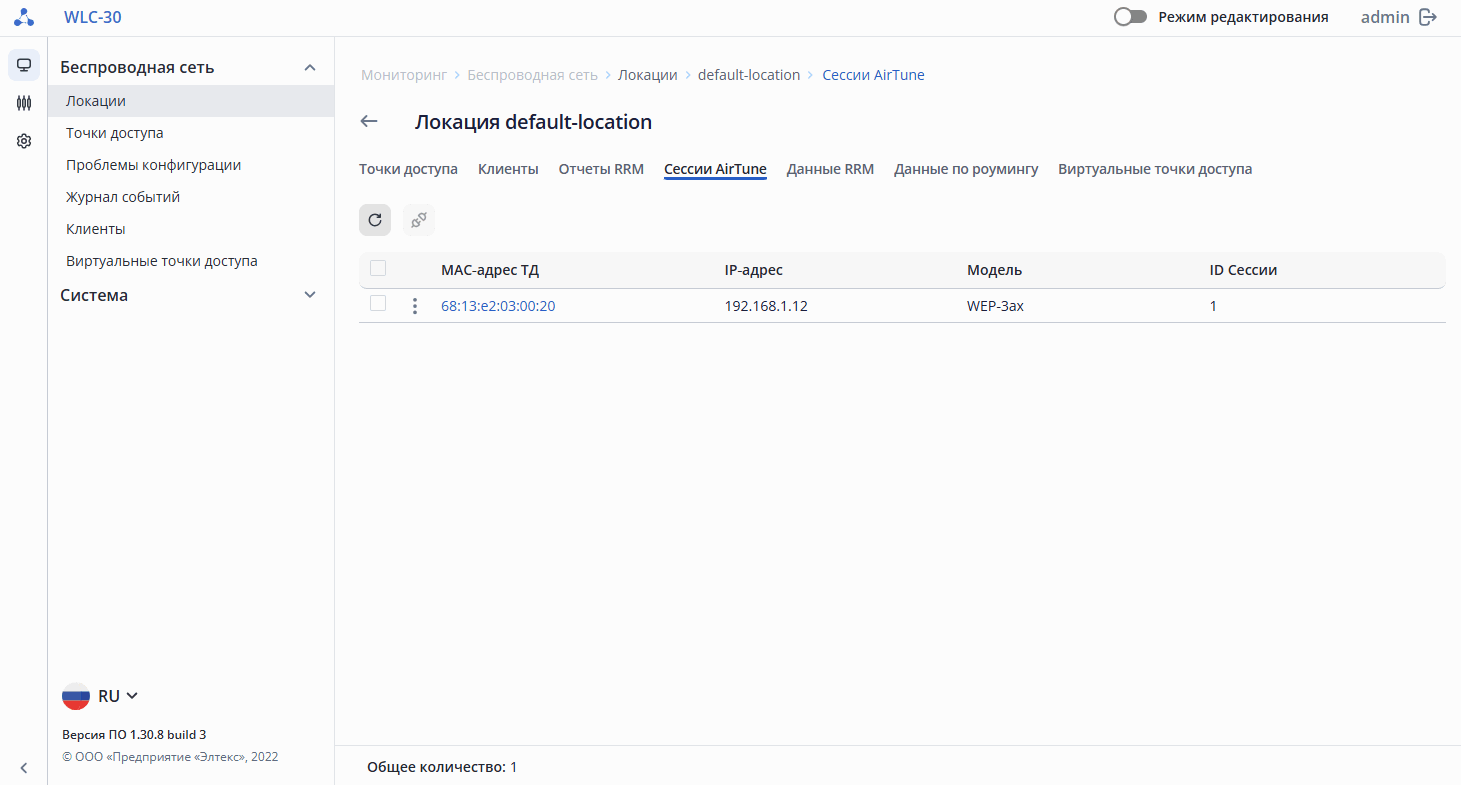Open the monitoring section icon in sidebar
Image resolution: width=1461 pixels, height=785 pixels.
click(24, 65)
